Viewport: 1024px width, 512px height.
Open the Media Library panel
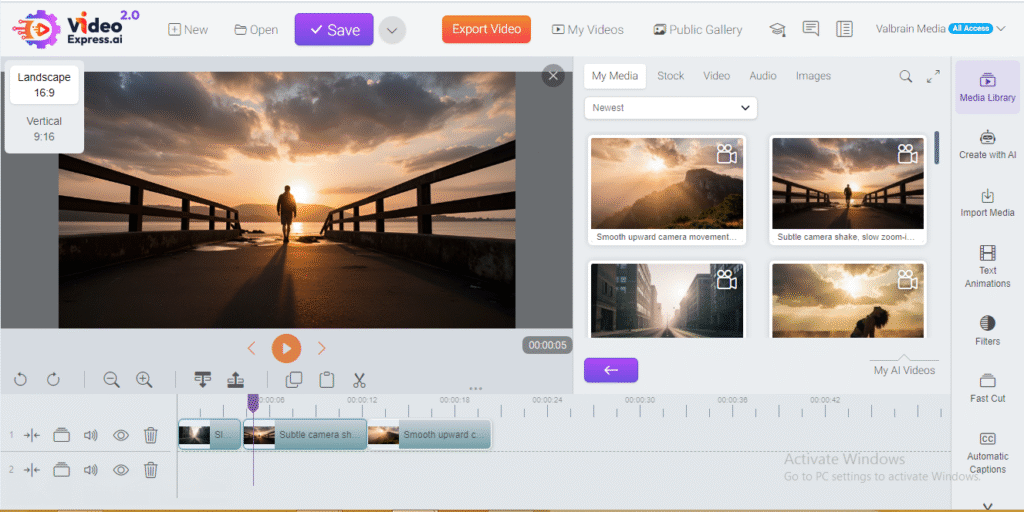987,88
